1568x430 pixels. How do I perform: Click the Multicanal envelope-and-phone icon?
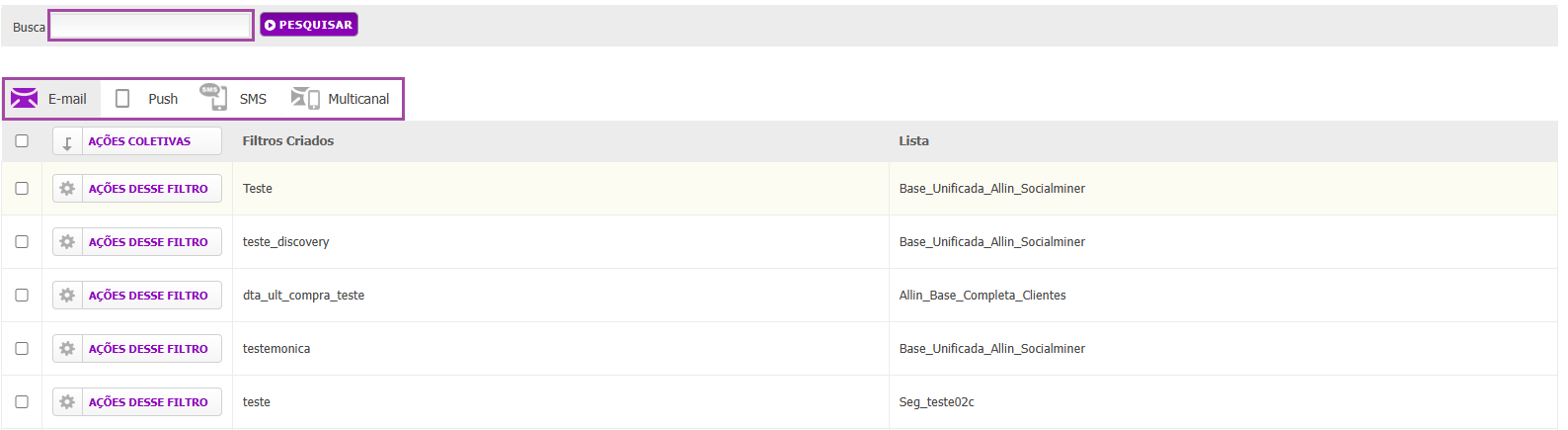pos(305,98)
